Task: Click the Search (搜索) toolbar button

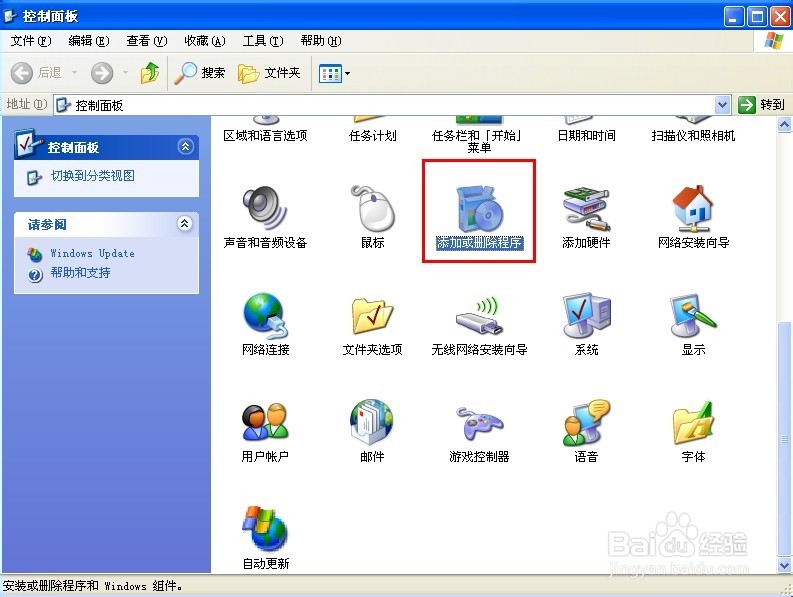Action: (199, 73)
